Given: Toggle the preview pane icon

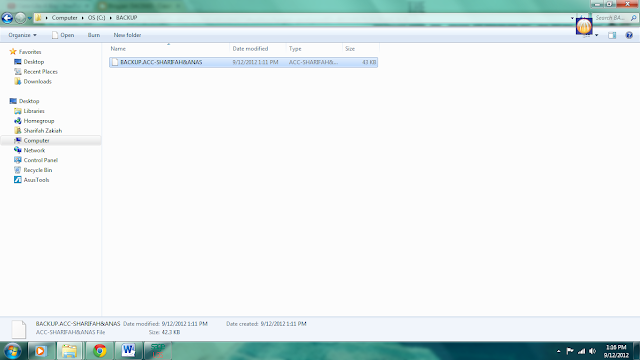Looking at the screenshot, I should 612,36.
